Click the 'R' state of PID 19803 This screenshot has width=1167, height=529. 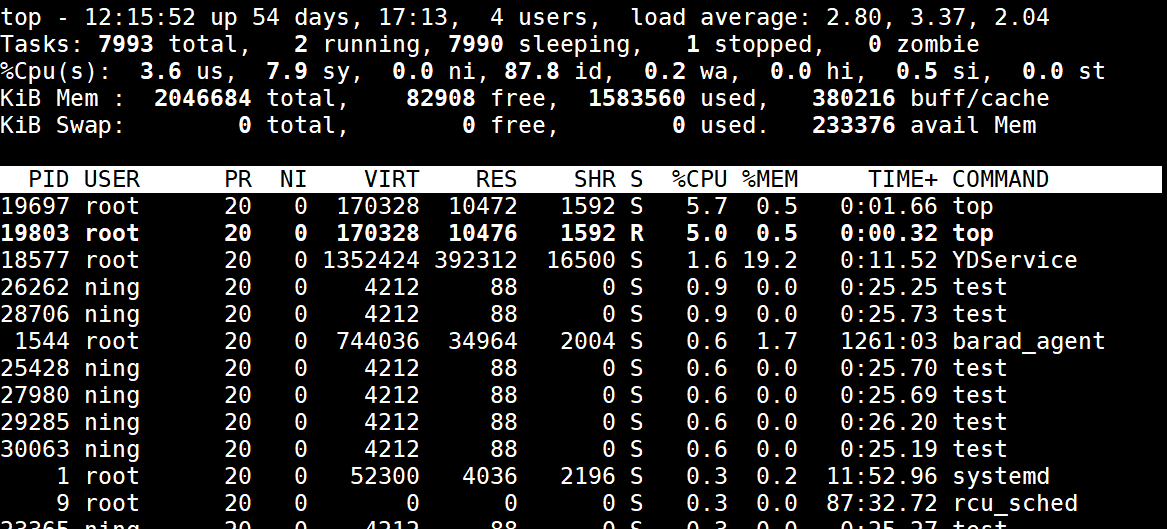[636, 233]
